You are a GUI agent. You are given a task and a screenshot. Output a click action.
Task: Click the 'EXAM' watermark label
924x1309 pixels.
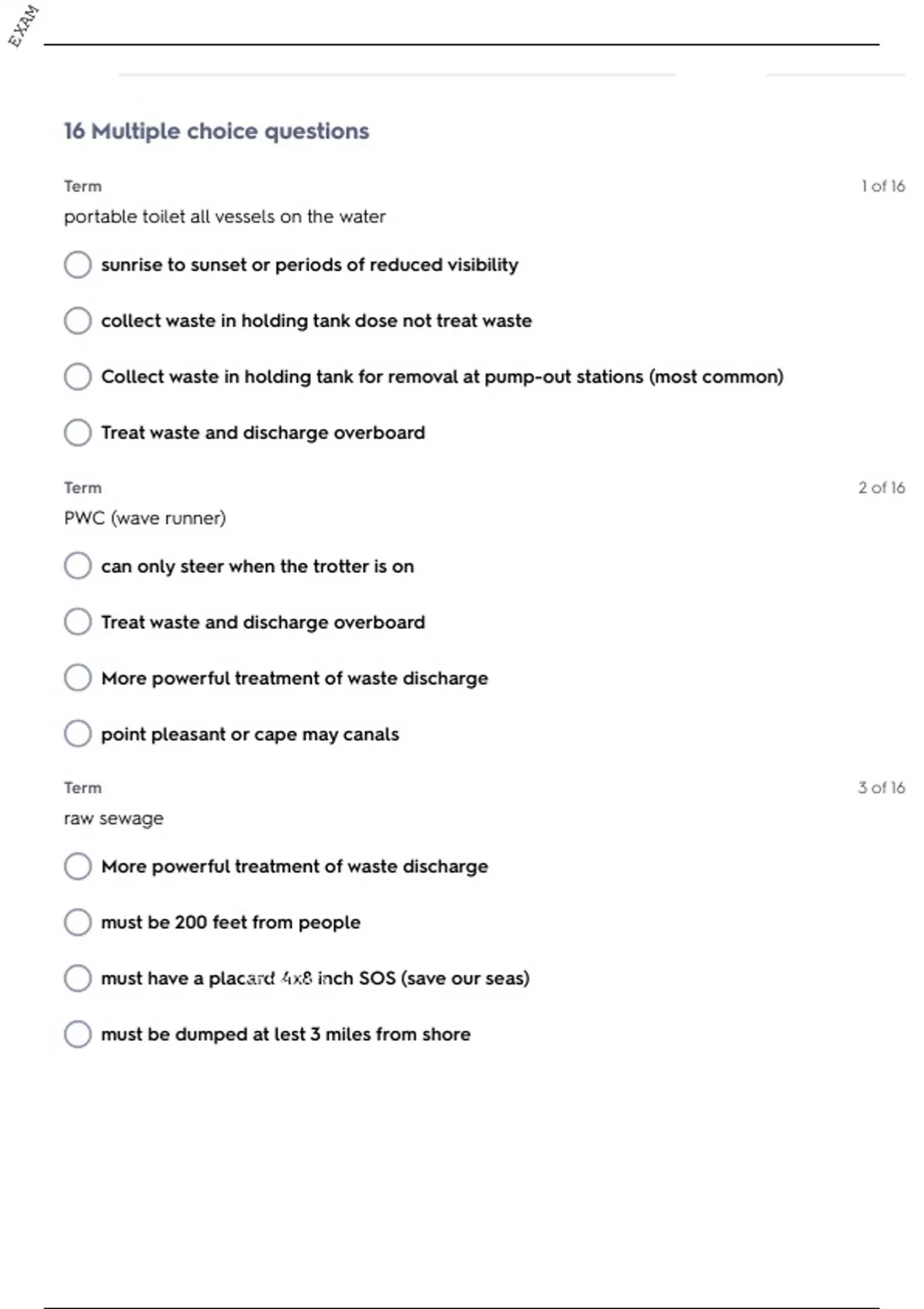click(24, 26)
